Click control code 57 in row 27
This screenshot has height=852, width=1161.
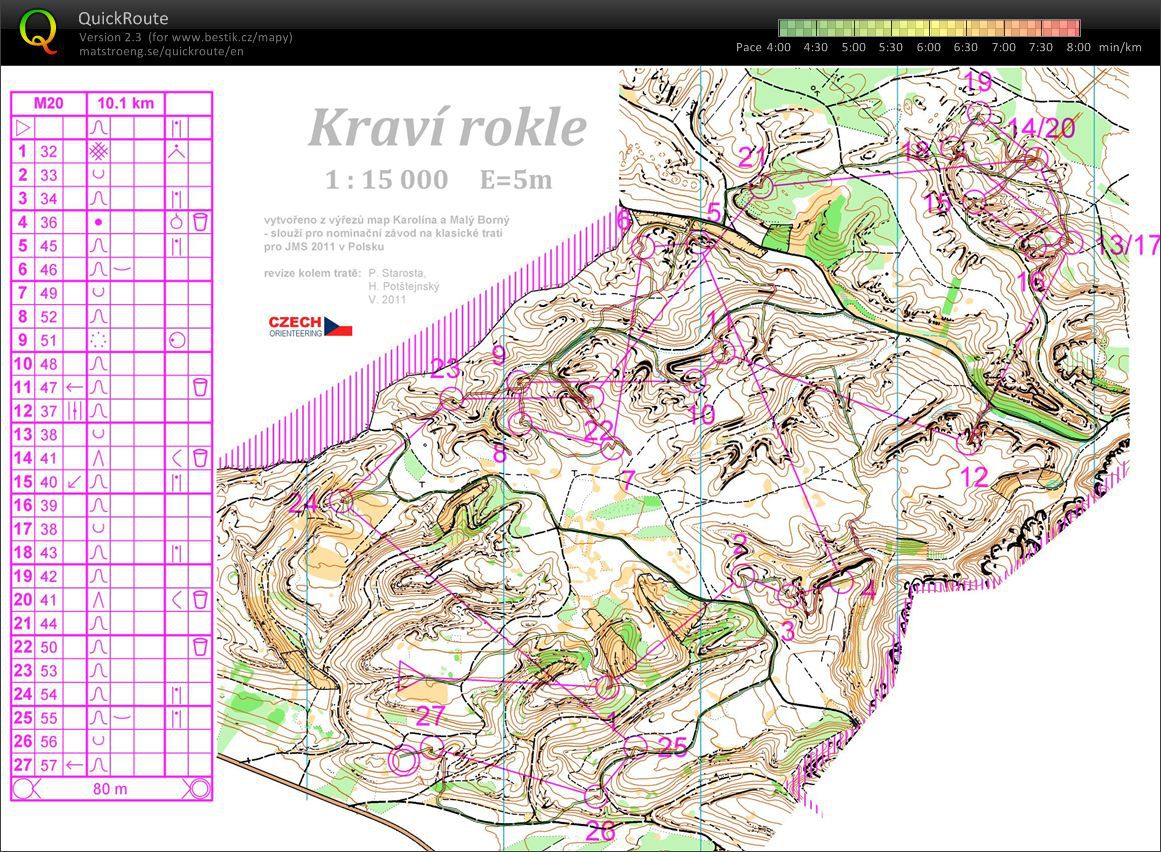49,765
